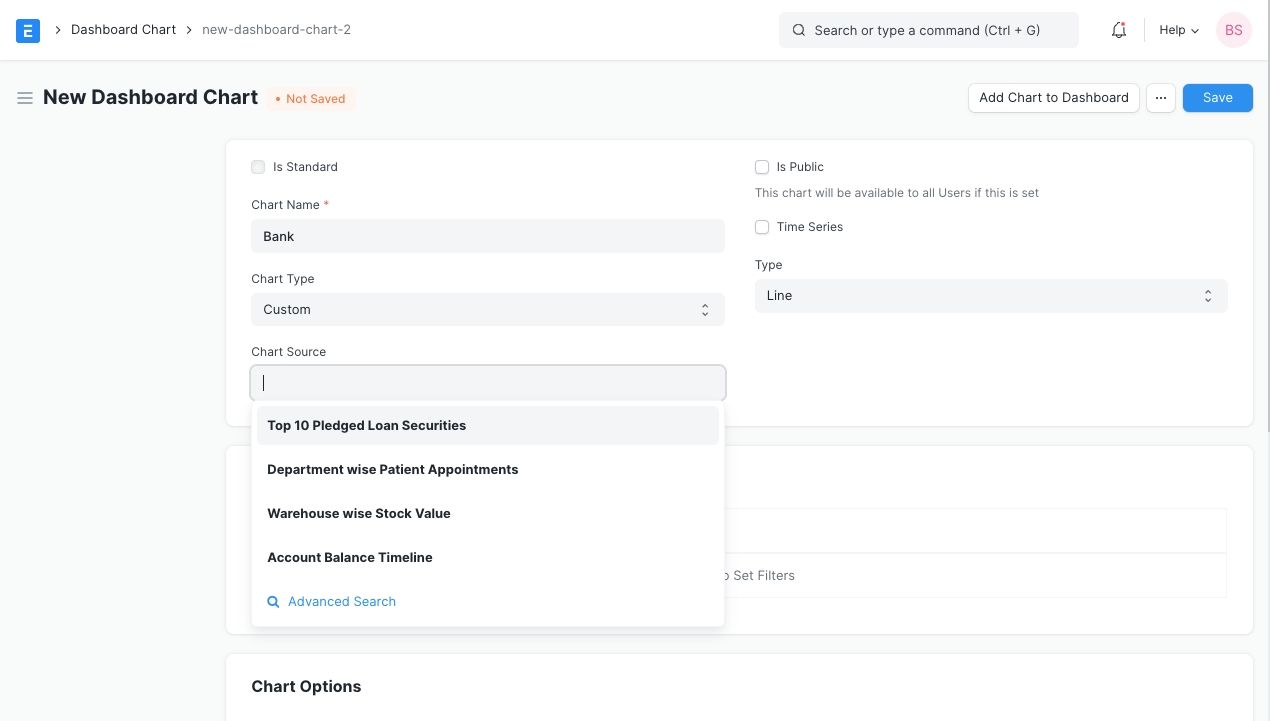The width and height of the screenshot is (1270, 721).
Task: Click the ERPNext home logo icon
Action: pyautogui.click(x=28, y=30)
